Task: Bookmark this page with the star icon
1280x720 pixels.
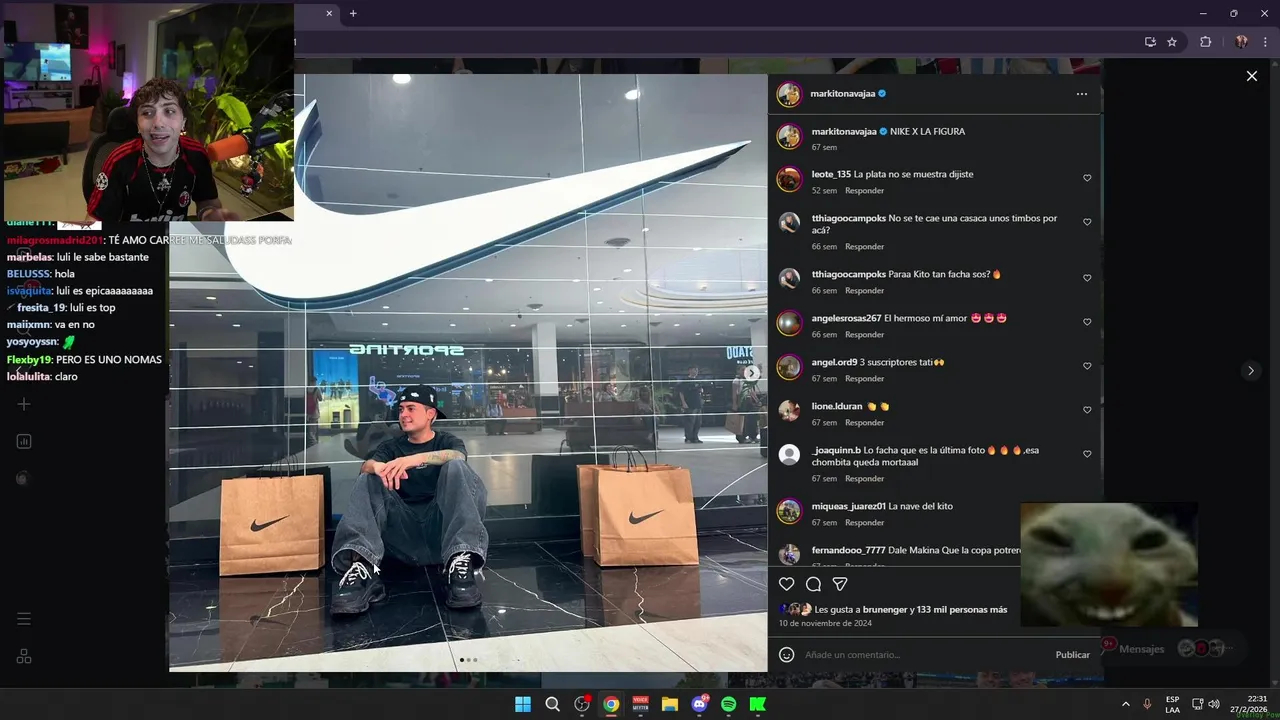Action: point(1172,42)
